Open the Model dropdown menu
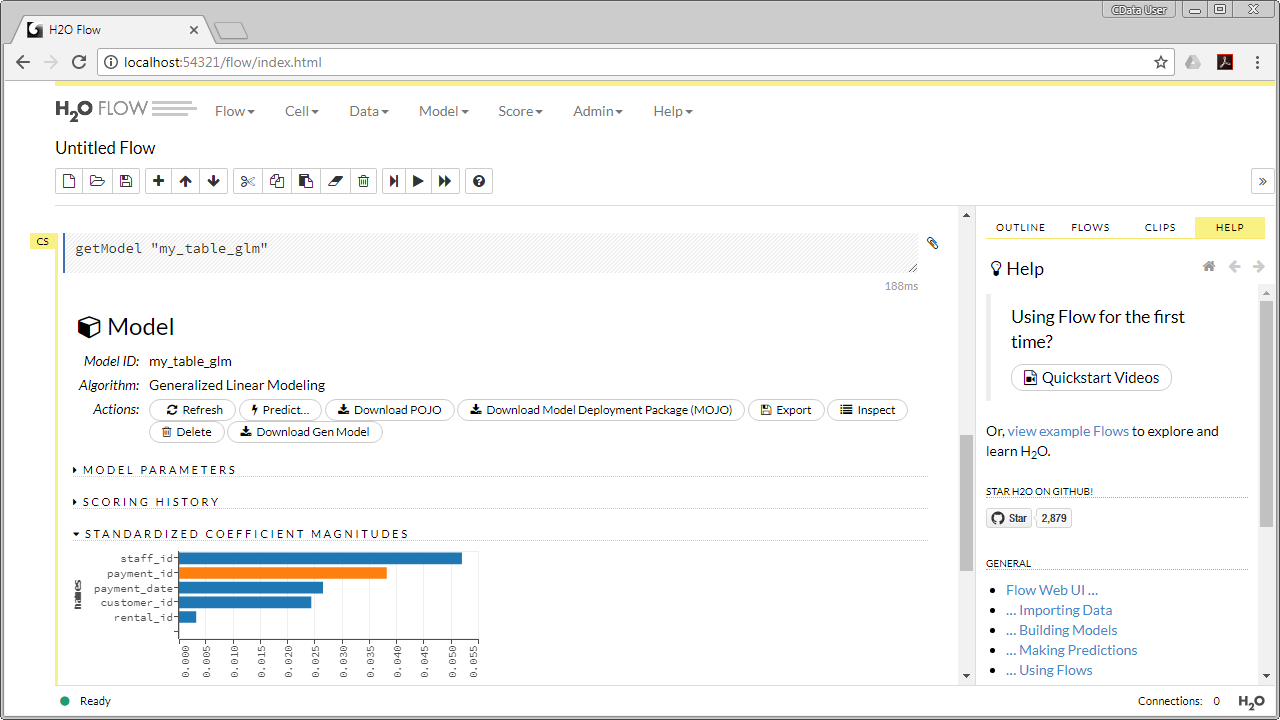The image size is (1280, 720). click(443, 111)
